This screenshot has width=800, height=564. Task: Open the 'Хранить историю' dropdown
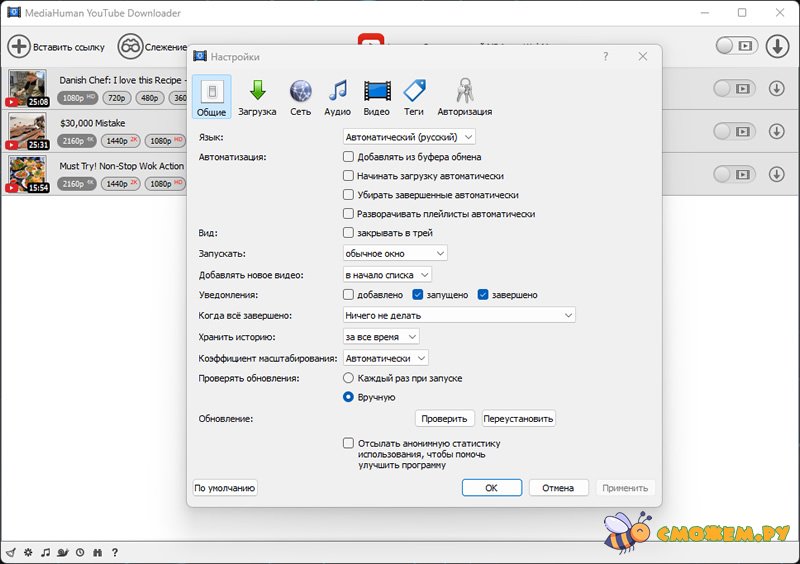pyautogui.click(x=381, y=337)
